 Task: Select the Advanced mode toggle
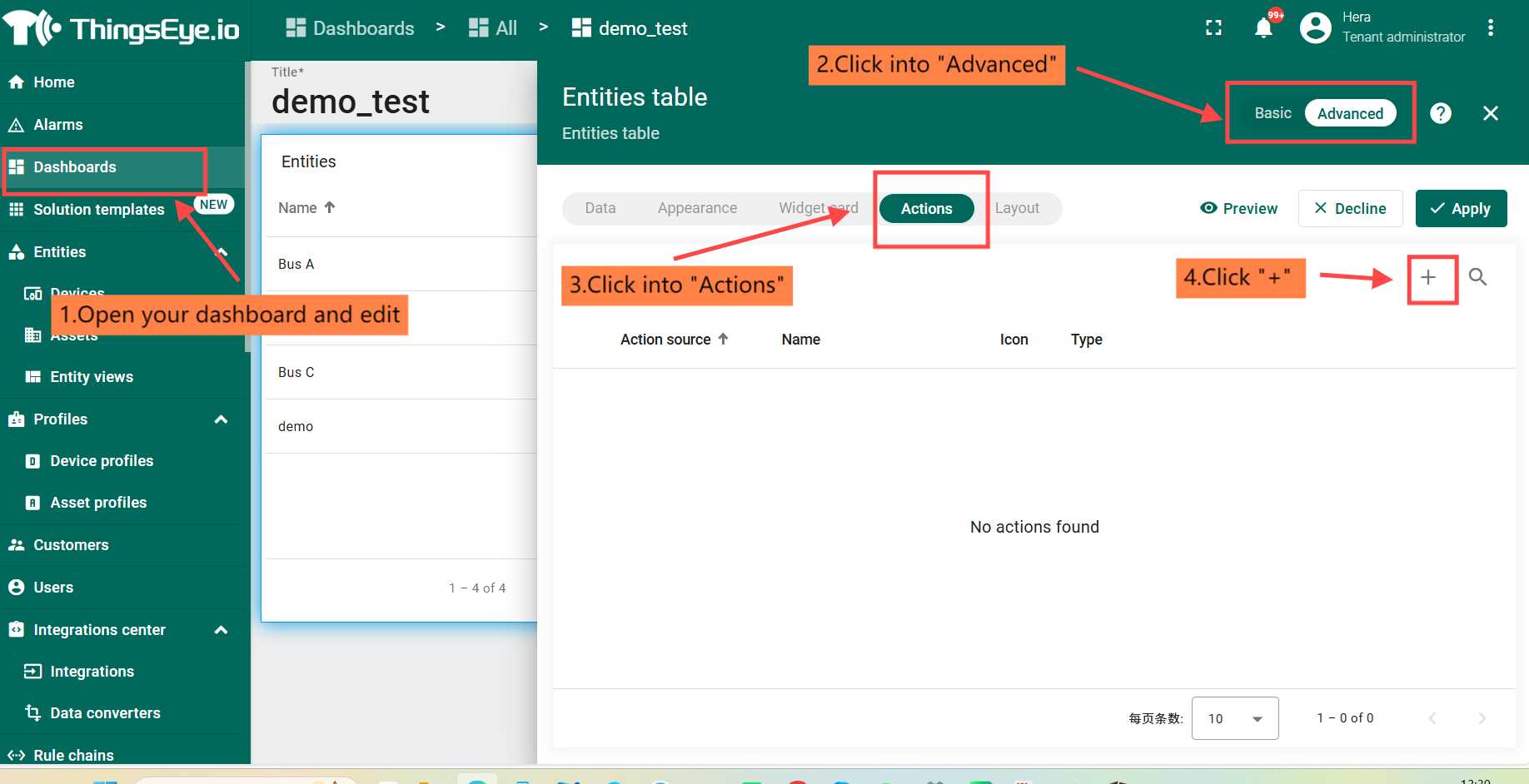(x=1349, y=113)
